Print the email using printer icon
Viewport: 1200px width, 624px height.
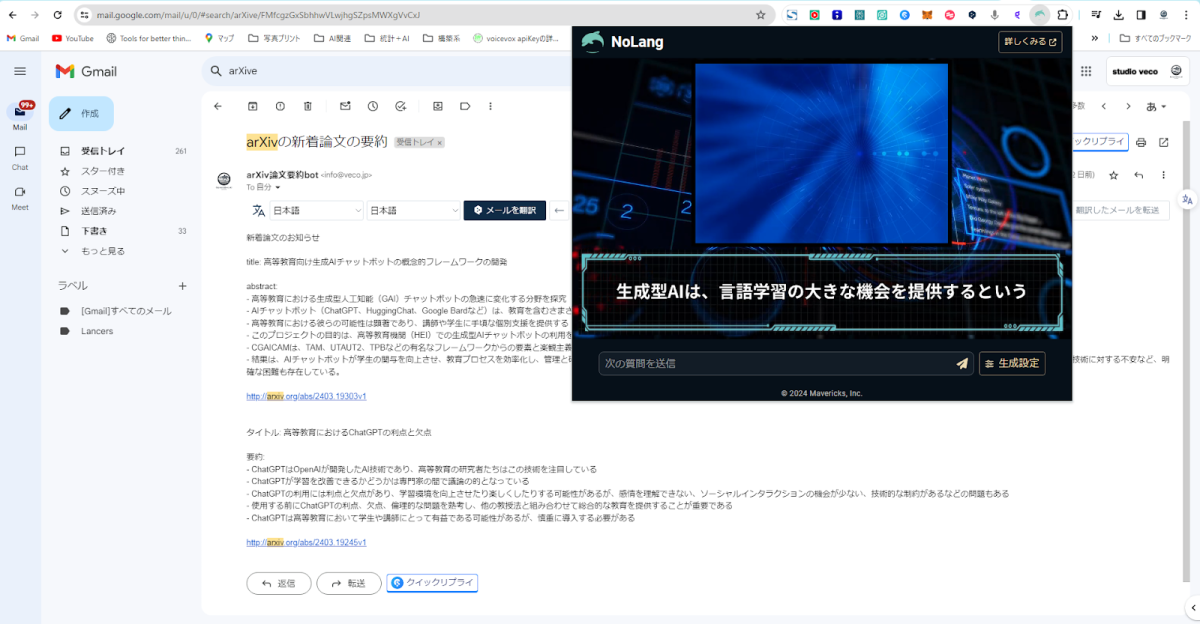point(1141,143)
